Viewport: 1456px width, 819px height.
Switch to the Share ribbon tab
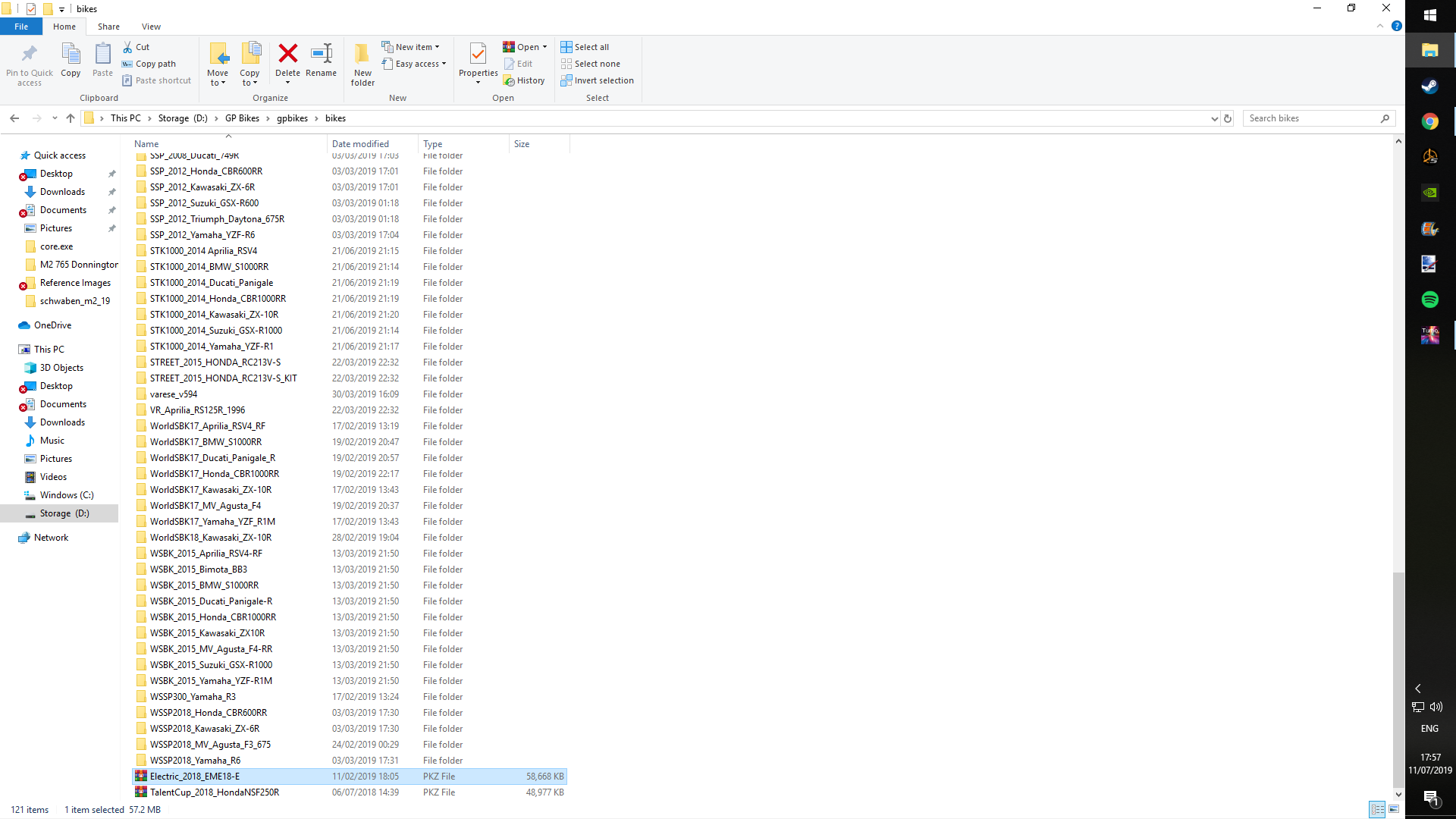(x=108, y=27)
